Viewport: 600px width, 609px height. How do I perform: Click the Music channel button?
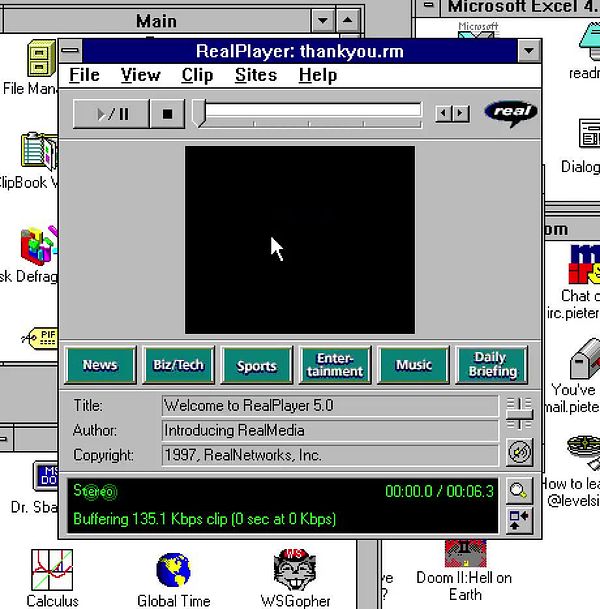(x=413, y=365)
